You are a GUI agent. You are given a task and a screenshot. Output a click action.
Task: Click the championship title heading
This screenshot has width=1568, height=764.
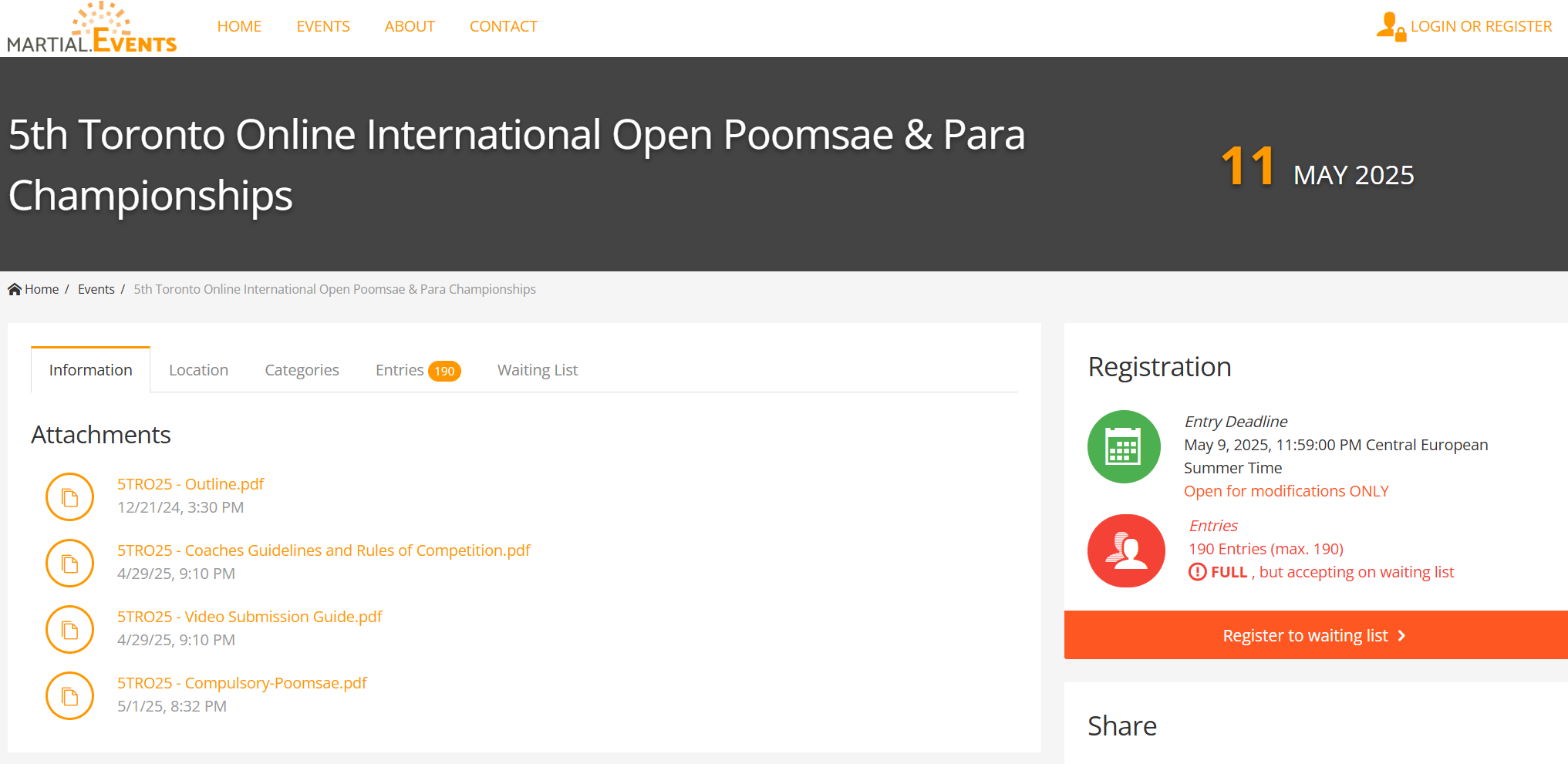(x=517, y=164)
